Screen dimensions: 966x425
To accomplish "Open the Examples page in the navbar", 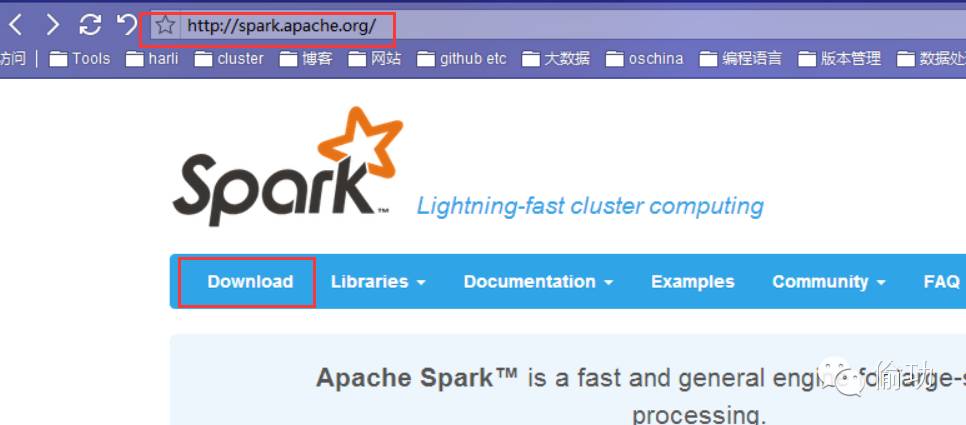I will pyautogui.click(x=692, y=281).
